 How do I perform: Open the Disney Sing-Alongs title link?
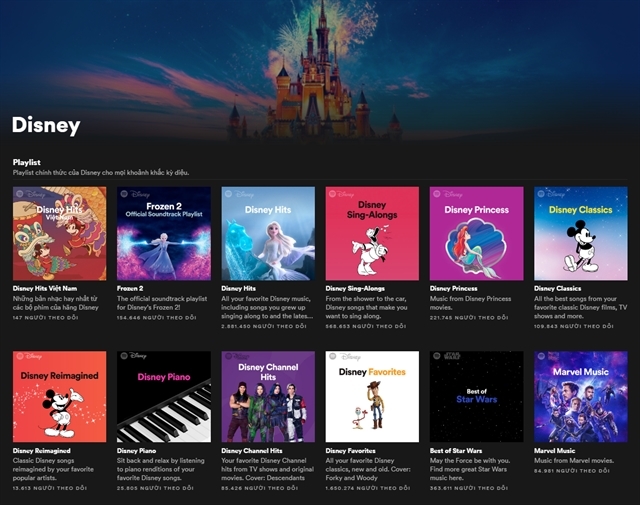(x=355, y=288)
